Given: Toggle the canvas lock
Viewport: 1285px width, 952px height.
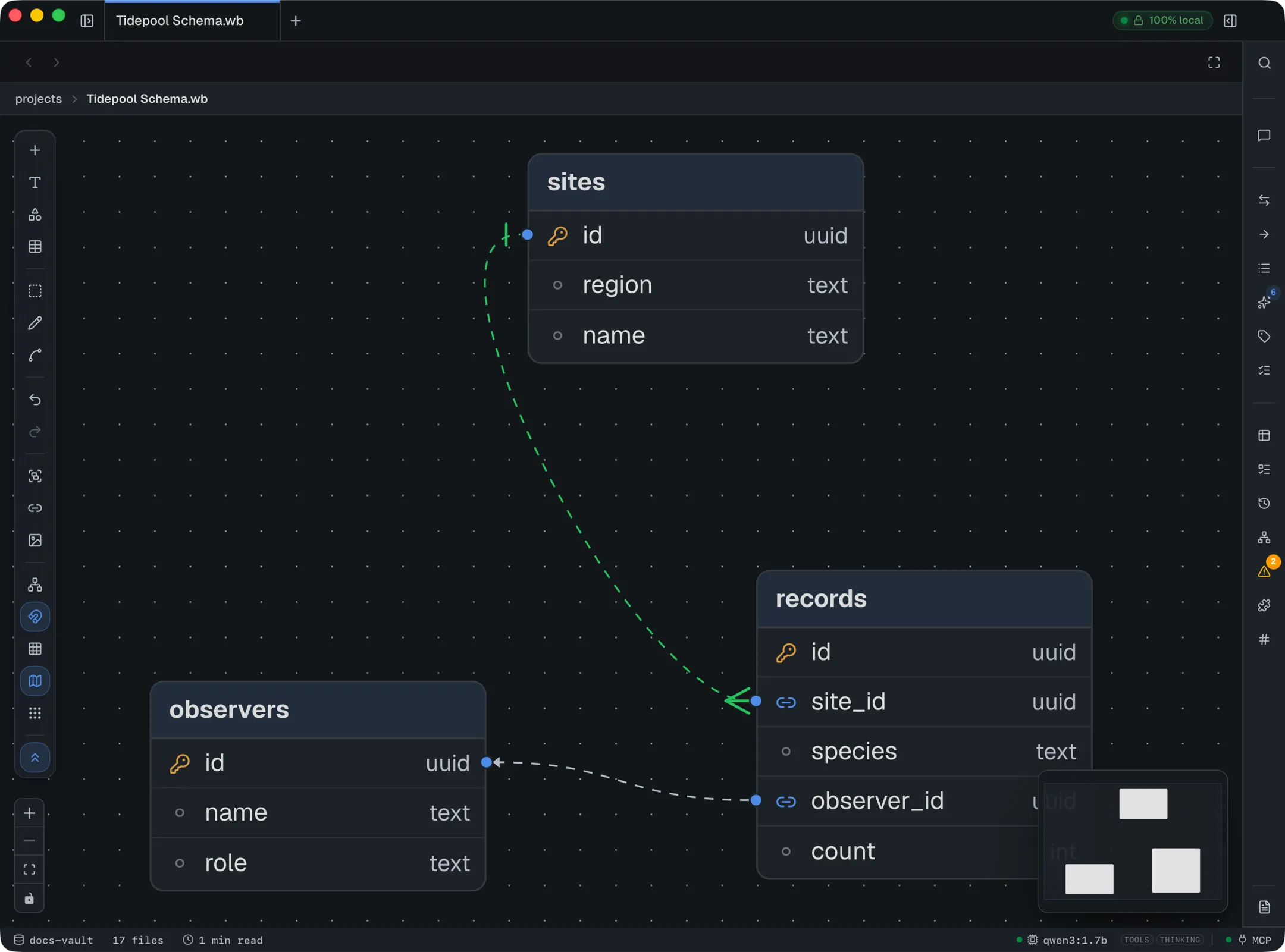Looking at the screenshot, I should pyautogui.click(x=29, y=898).
